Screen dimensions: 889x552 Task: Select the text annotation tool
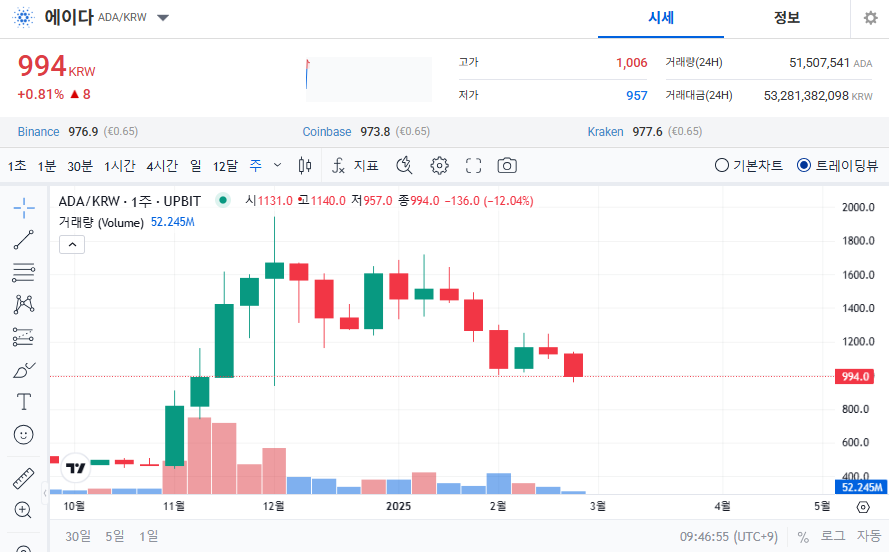(24, 402)
